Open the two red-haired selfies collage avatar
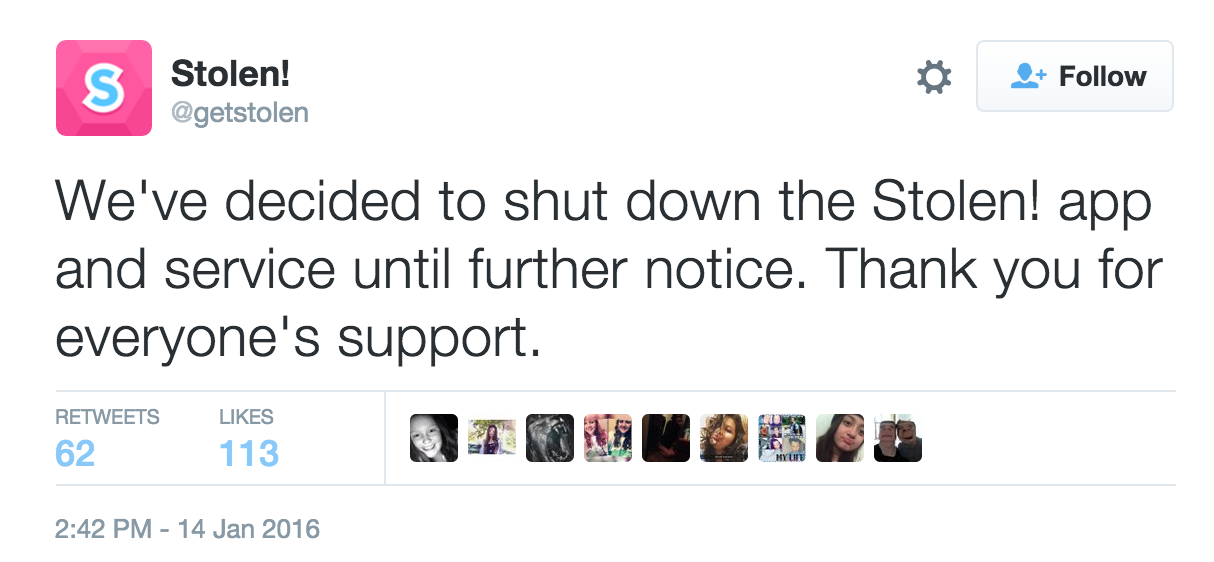The height and width of the screenshot is (562, 1214). click(608, 438)
